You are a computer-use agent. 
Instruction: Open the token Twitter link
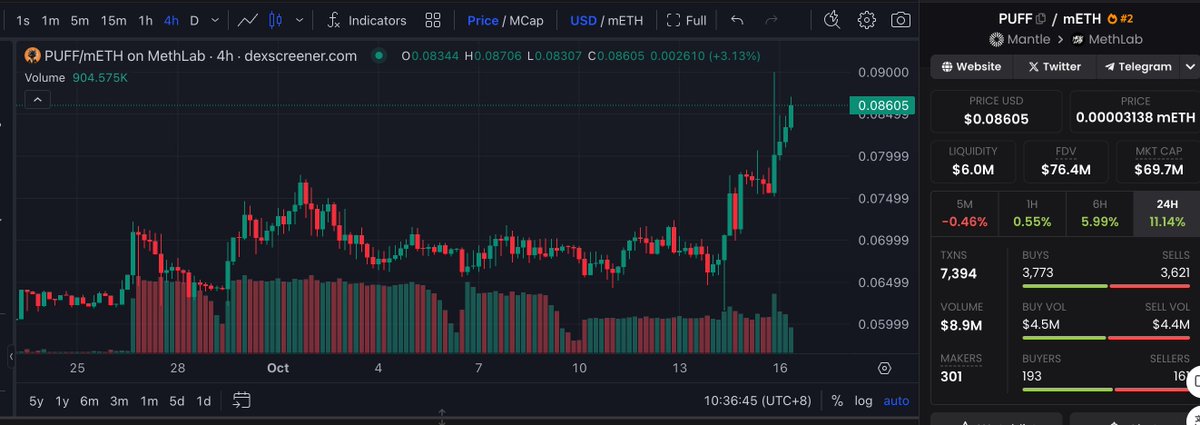[1053, 67]
